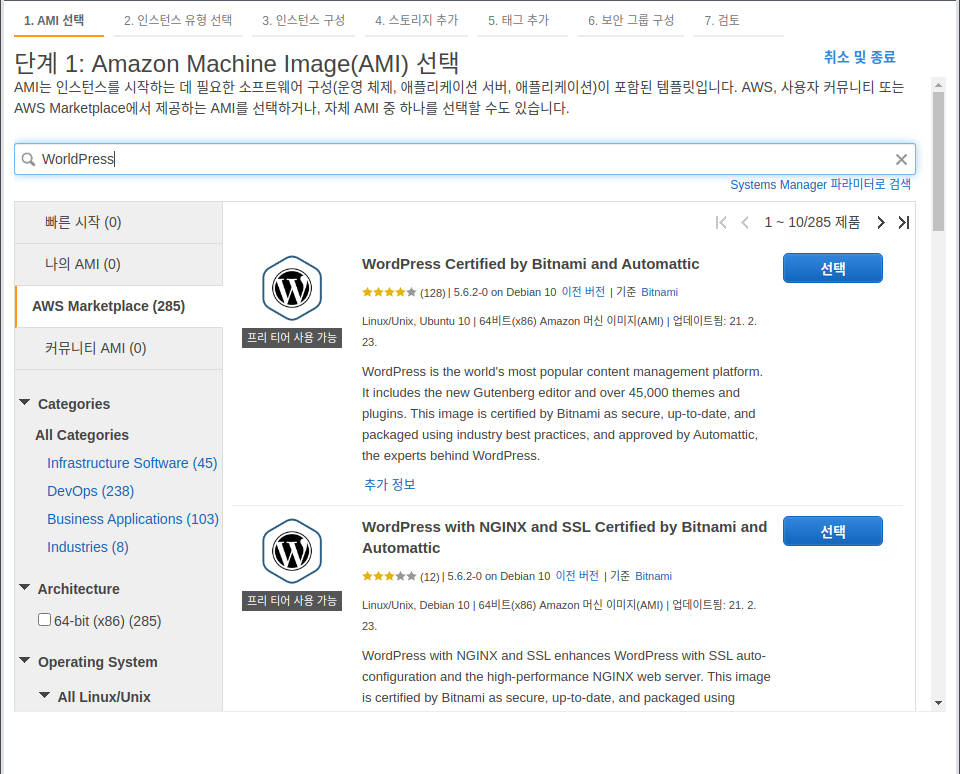
Task: Go to the previous results page
Action: 745,222
